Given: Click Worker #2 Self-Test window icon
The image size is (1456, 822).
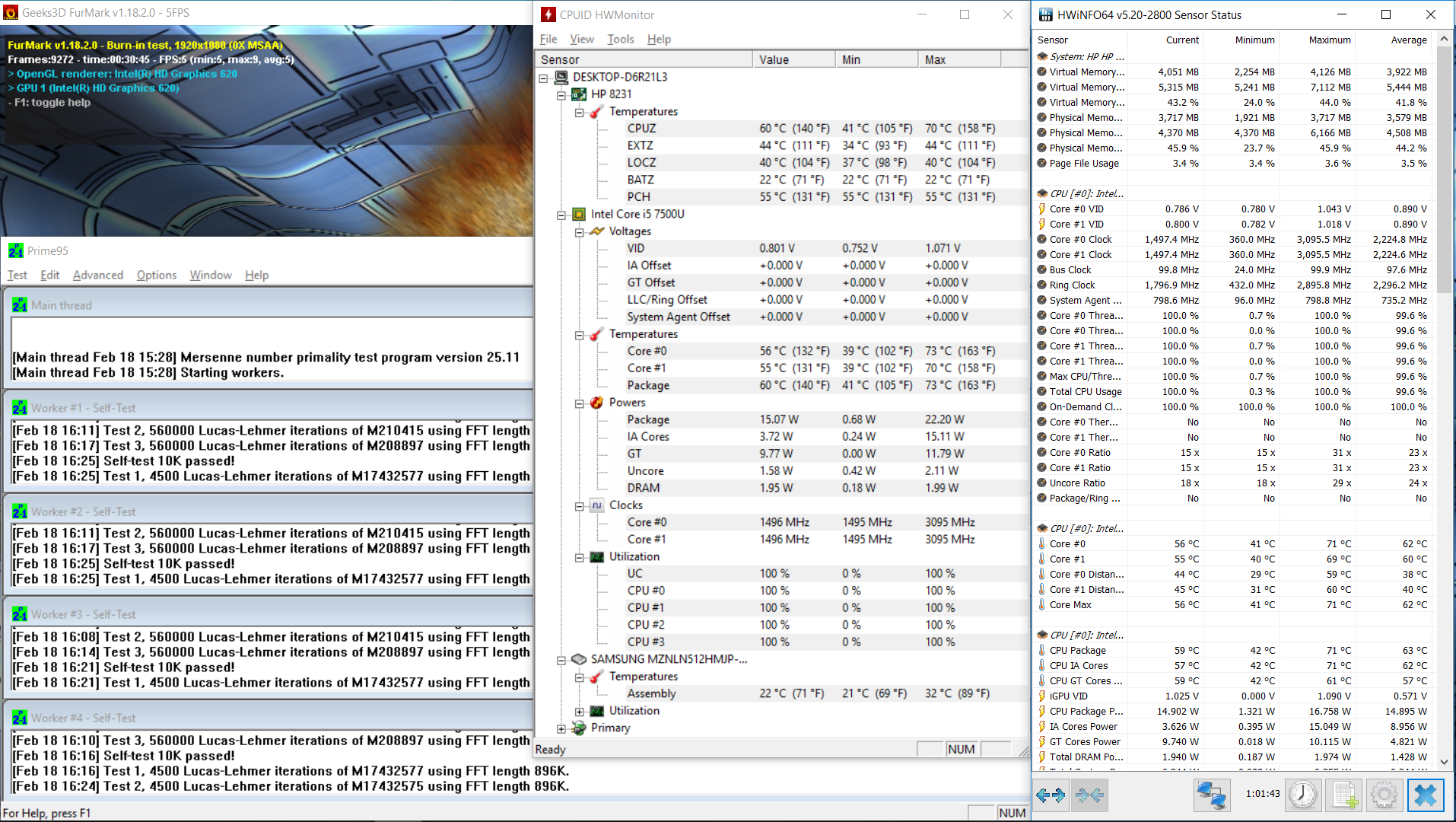Looking at the screenshot, I should click(x=20, y=511).
